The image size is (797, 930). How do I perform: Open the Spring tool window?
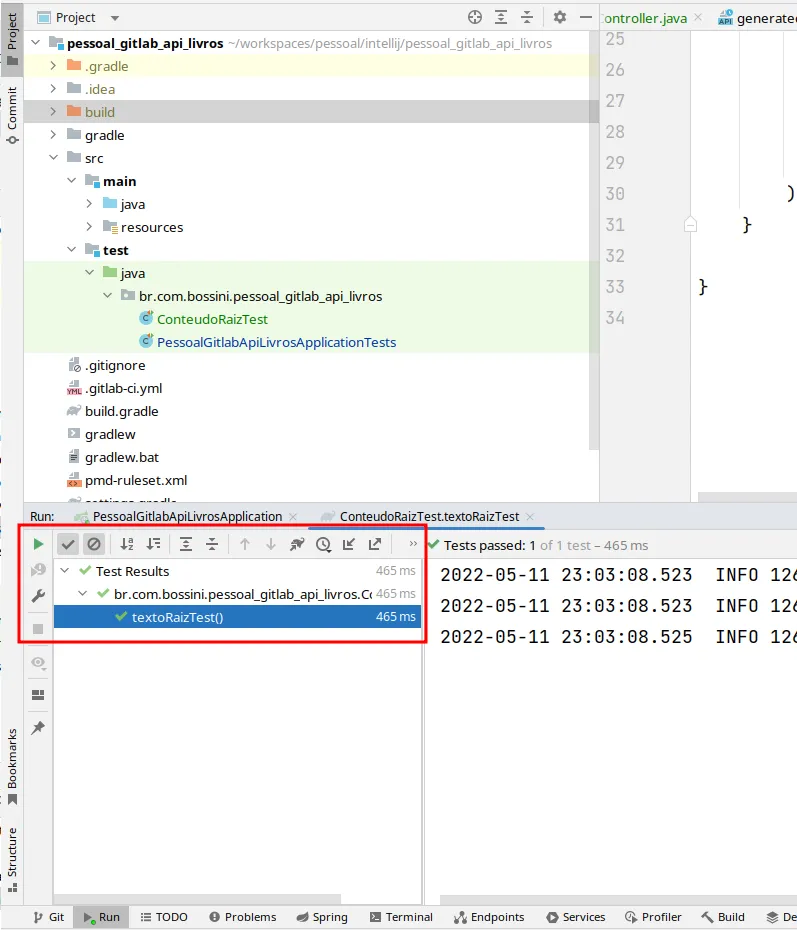pyautogui.click(x=322, y=917)
